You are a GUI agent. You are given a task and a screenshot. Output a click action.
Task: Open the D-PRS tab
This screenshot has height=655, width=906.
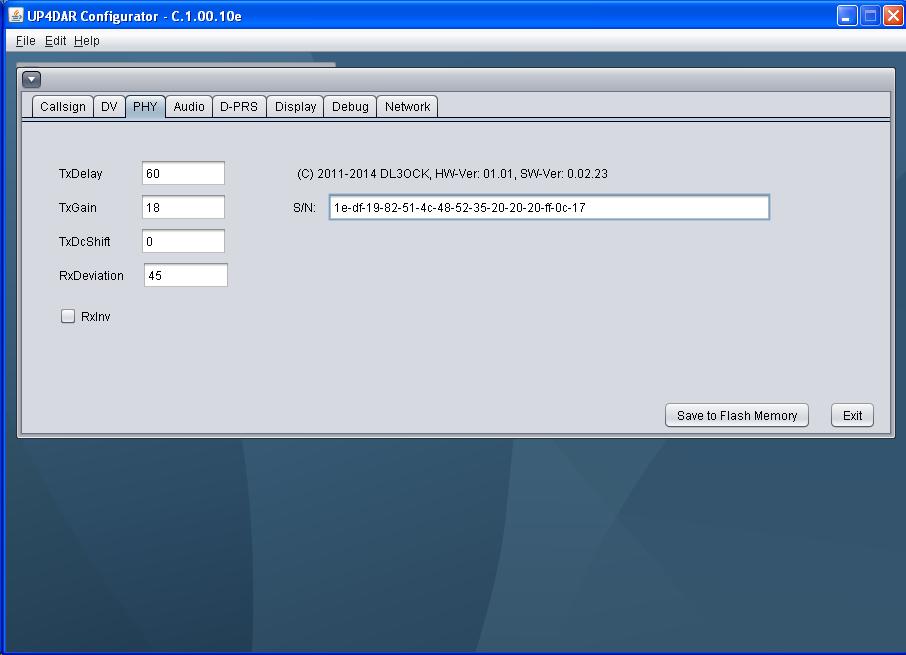(x=239, y=107)
